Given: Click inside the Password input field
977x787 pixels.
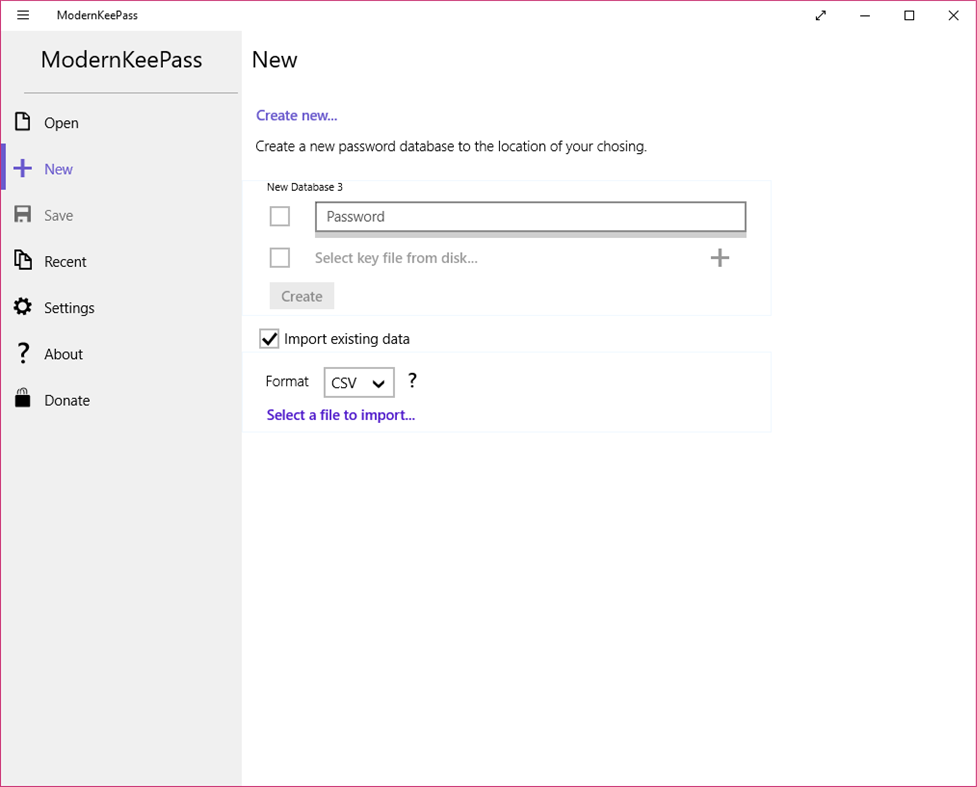Looking at the screenshot, I should pyautogui.click(x=530, y=216).
